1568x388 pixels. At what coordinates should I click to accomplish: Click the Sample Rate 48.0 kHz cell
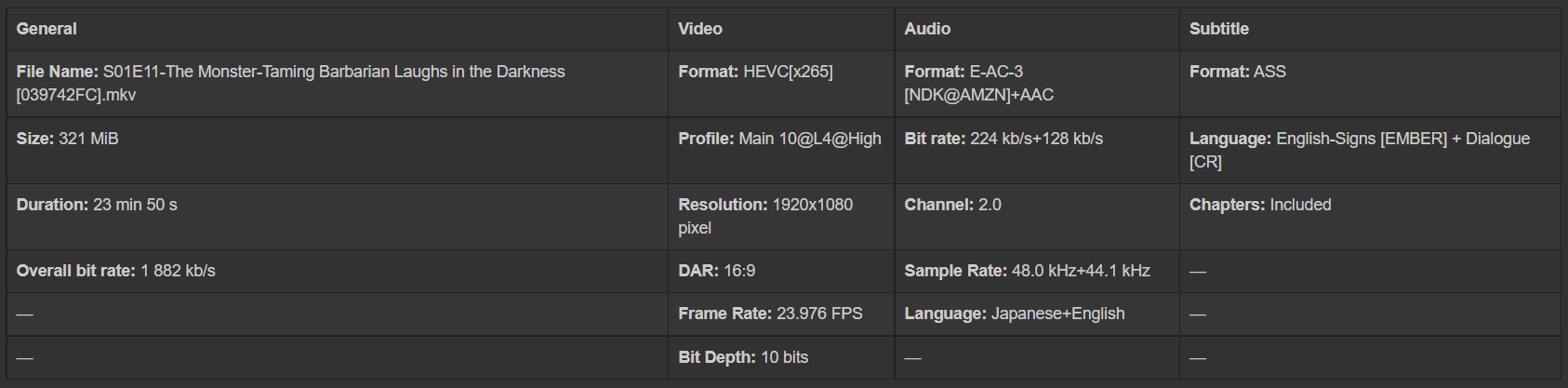point(1027,271)
